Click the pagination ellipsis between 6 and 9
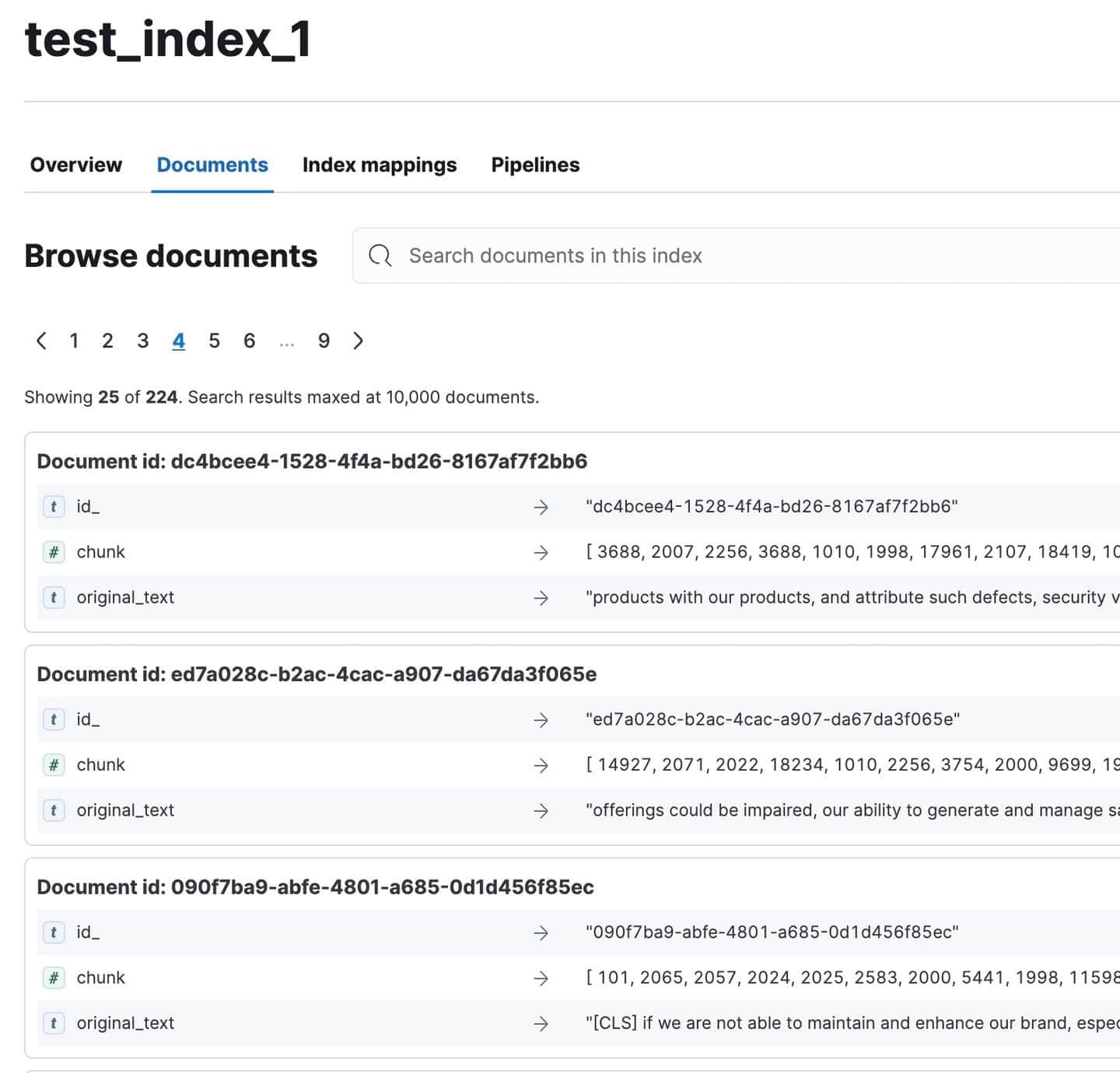This screenshot has width=1120, height=1073. click(x=287, y=341)
